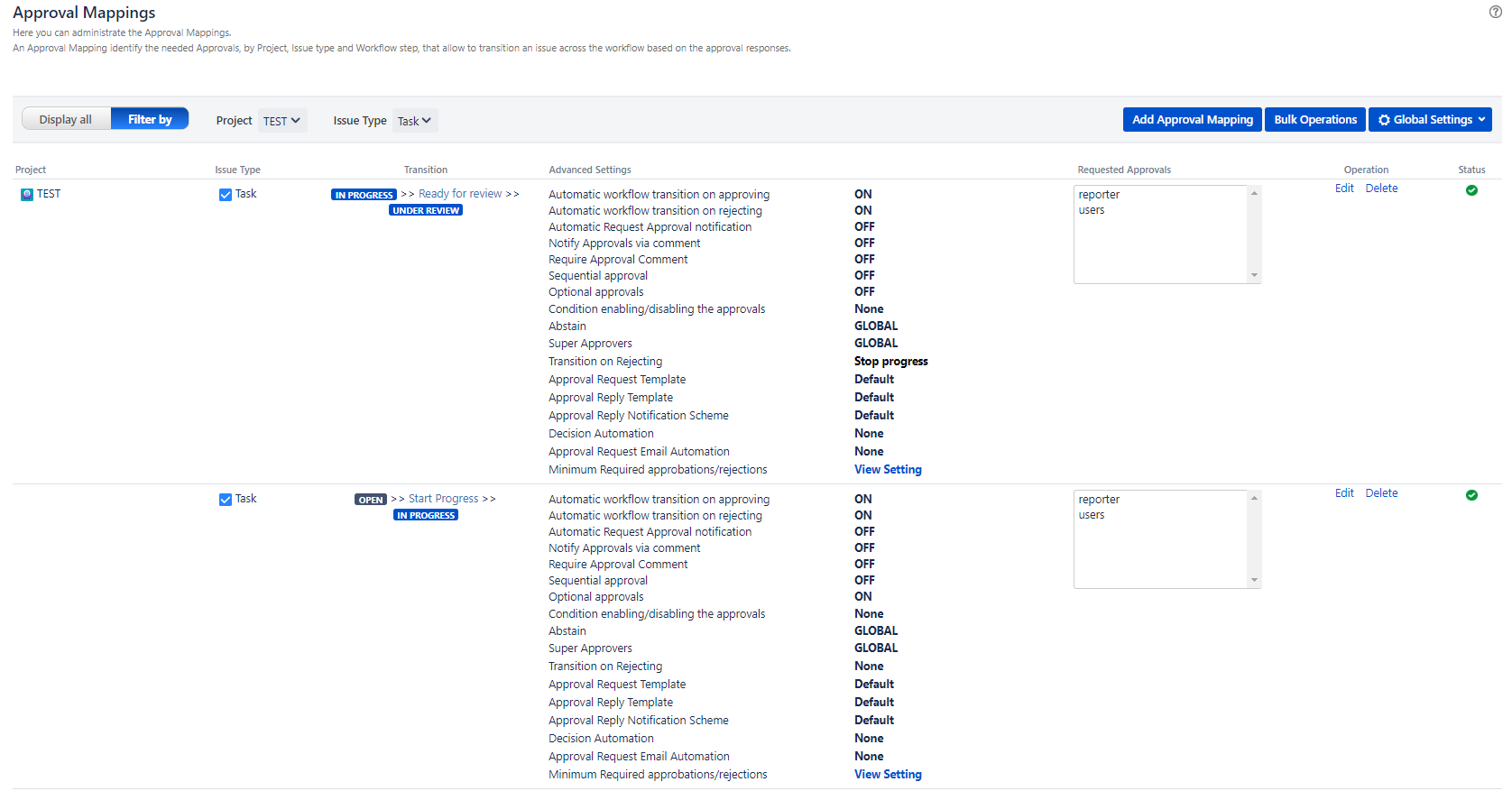Toggle the Task checkbox in second mapping row

coord(226,500)
